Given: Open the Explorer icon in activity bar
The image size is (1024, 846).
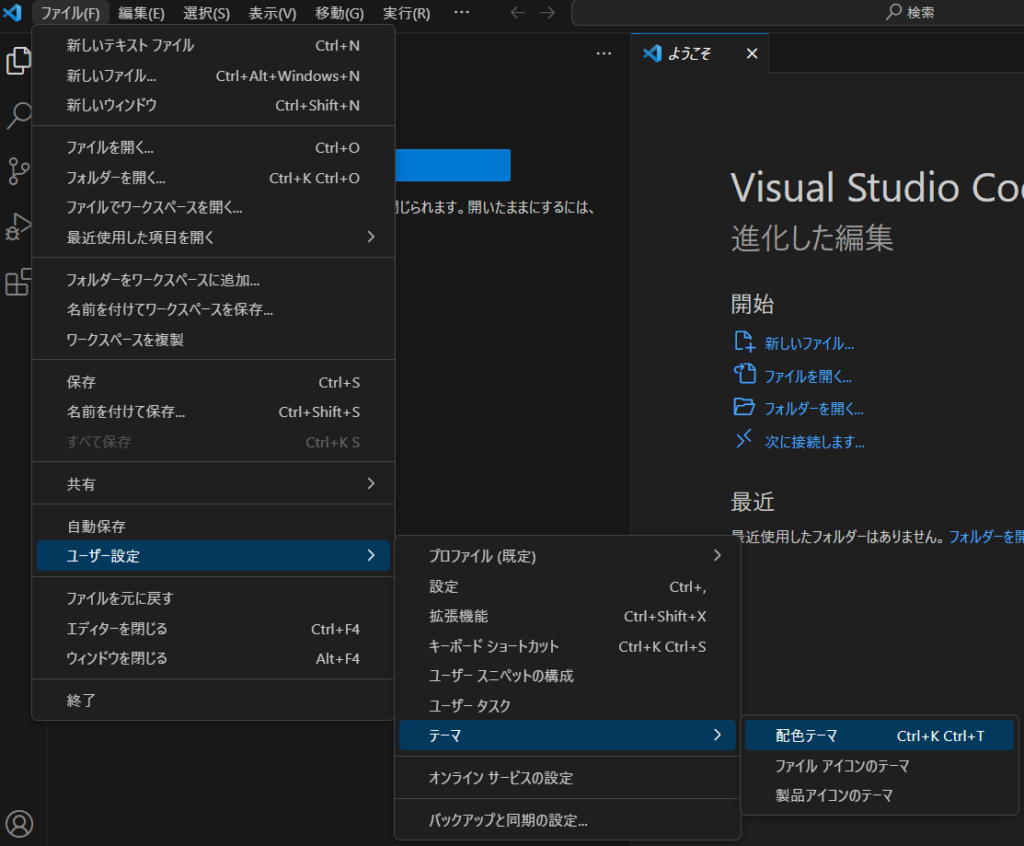Looking at the screenshot, I should coord(19,61).
